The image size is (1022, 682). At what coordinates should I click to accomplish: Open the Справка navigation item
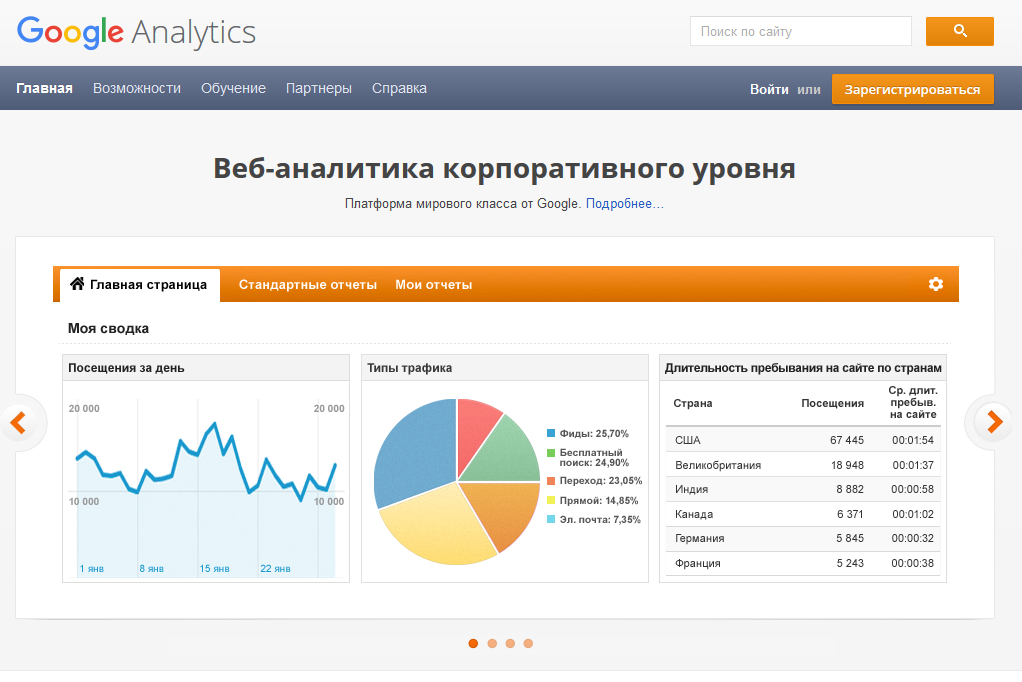point(399,88)
